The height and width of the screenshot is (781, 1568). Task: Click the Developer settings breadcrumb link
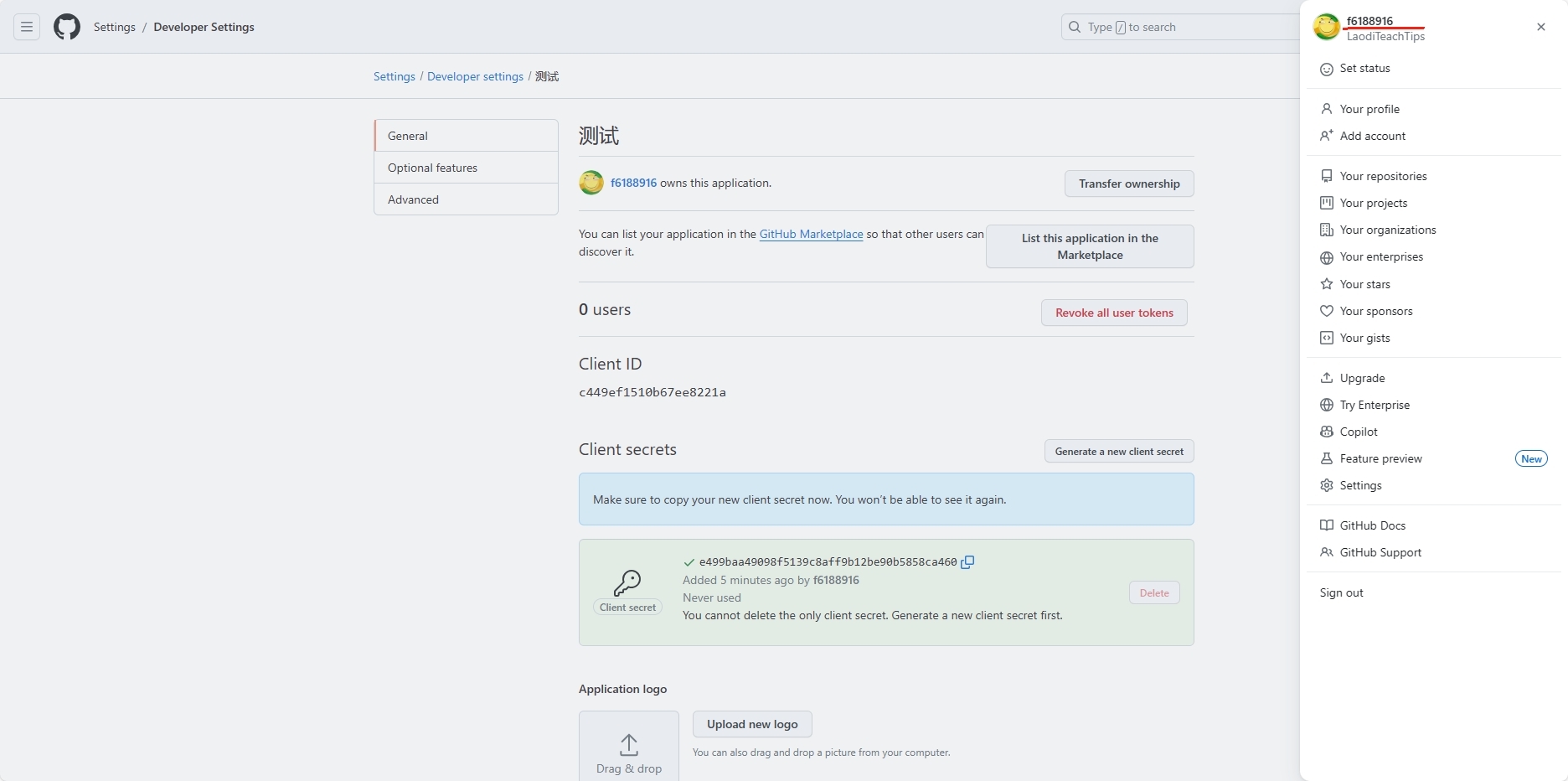(x=475, y=76)
